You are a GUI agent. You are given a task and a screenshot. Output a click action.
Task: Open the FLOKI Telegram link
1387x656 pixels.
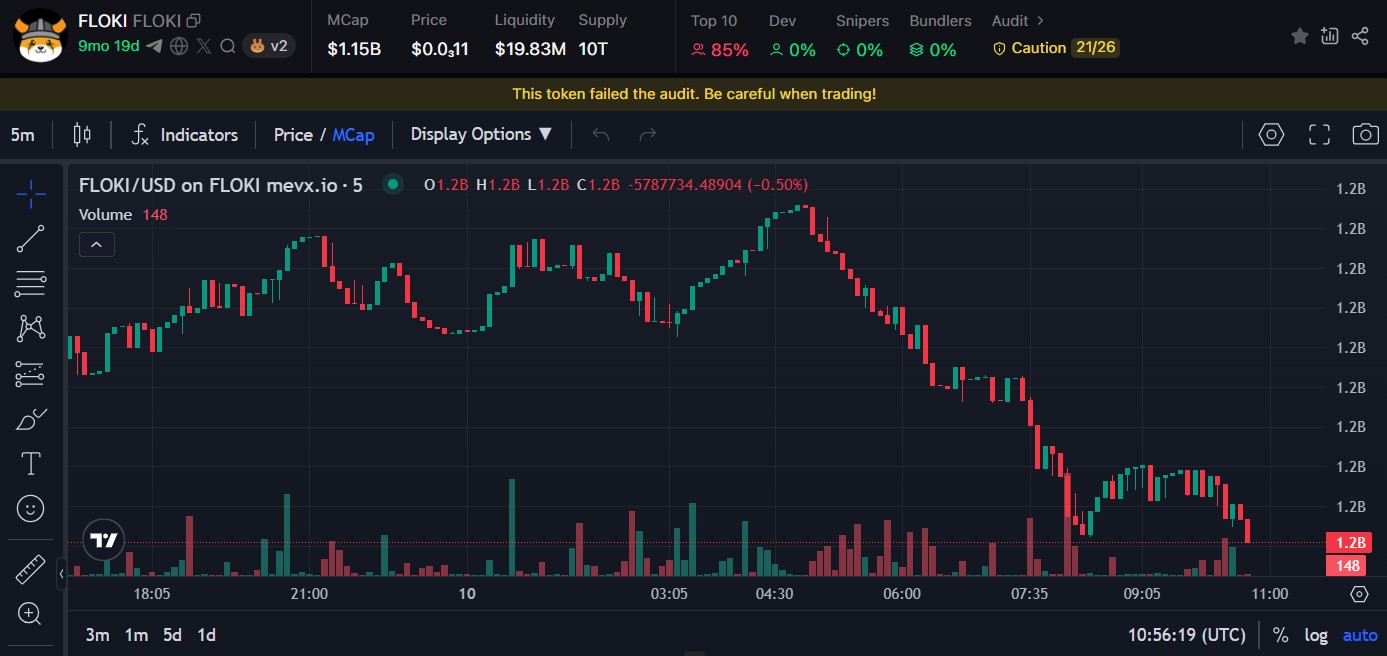point(154,46)
